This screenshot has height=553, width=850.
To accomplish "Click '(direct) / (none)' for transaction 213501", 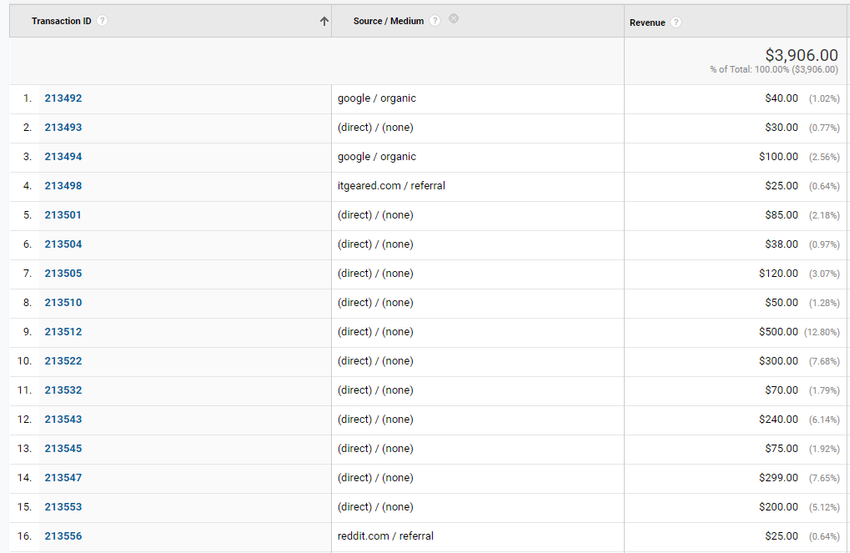I will [x=375, y=215].
